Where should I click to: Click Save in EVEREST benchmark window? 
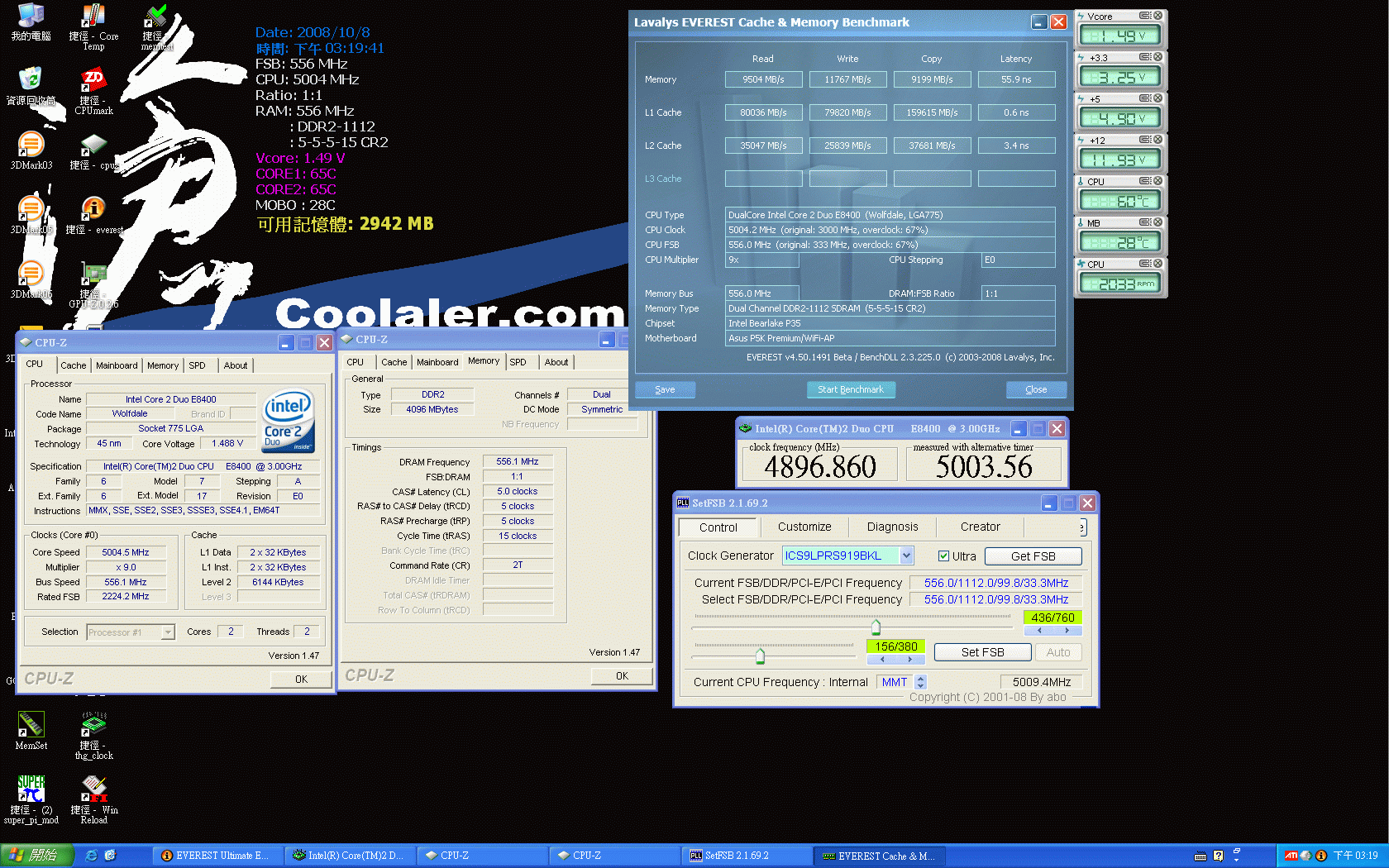(665, 389)
